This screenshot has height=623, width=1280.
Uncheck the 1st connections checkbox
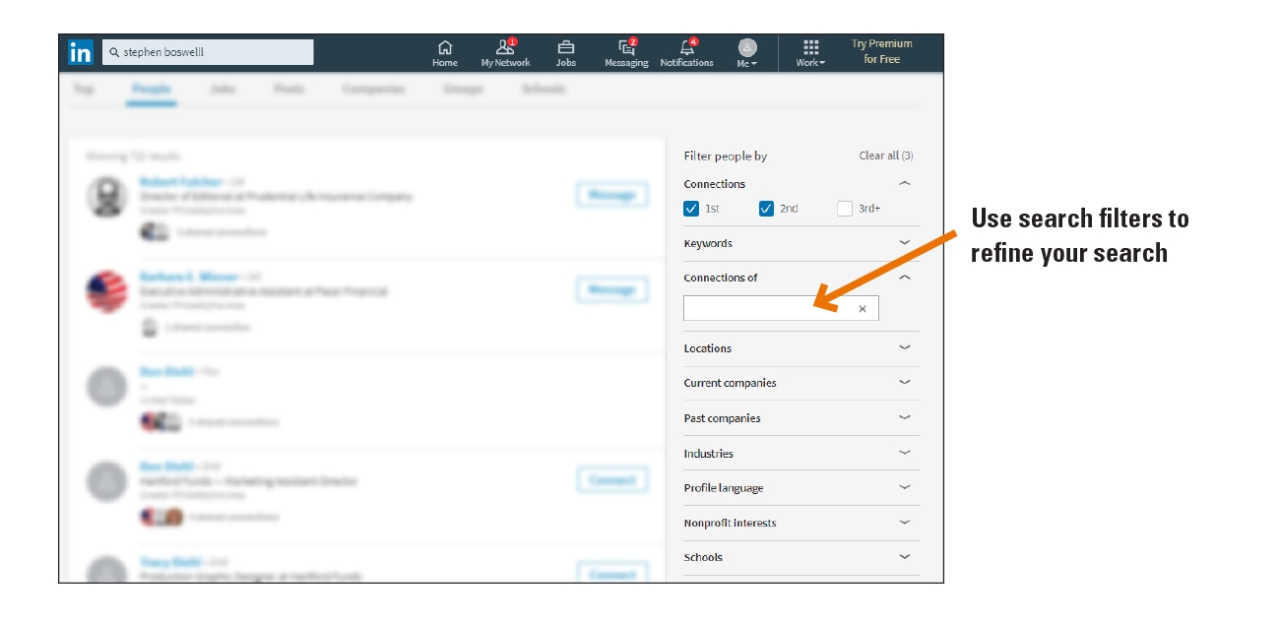(x=691, y=209)
